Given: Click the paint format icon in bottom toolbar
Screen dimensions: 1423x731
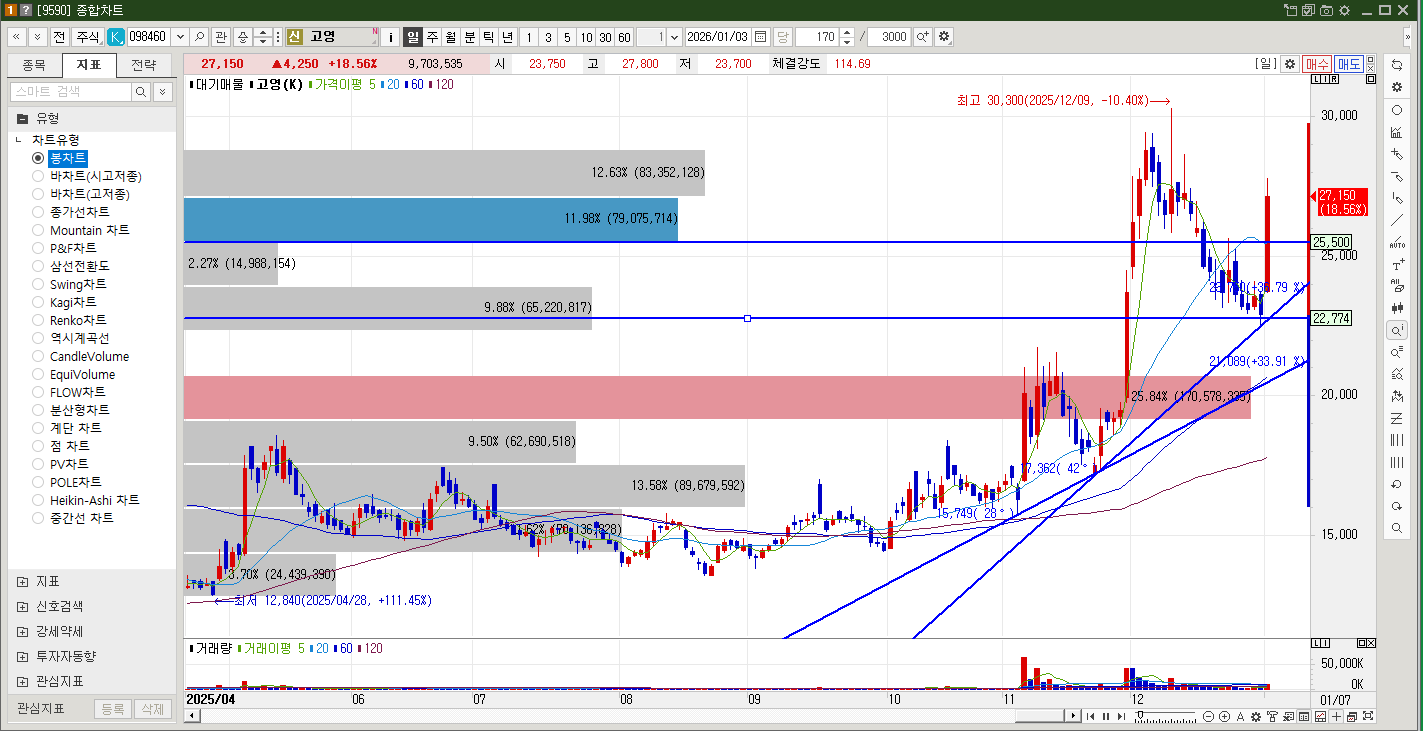Looking at the screenshot, I should click(1272, 716).
